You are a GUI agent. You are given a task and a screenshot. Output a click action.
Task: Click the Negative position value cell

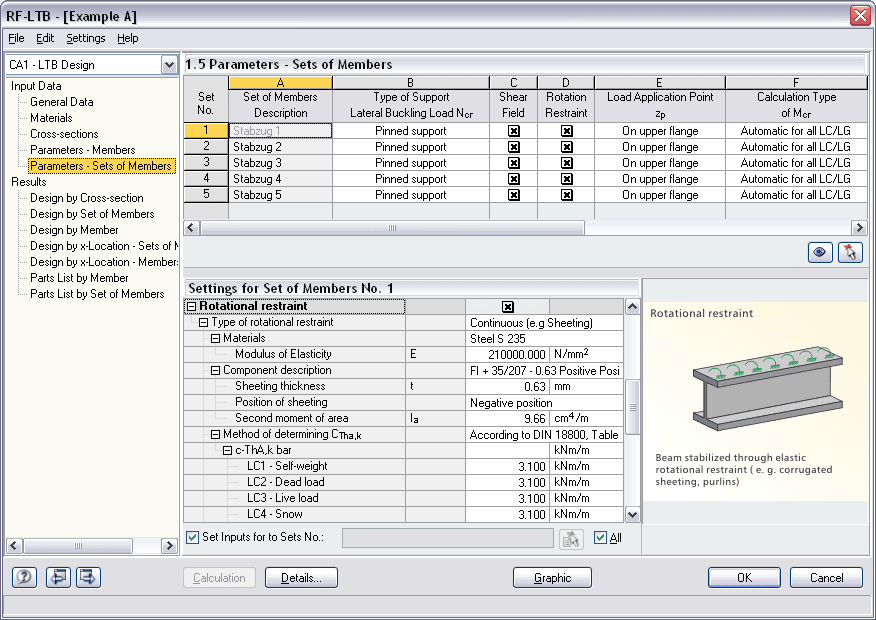pyautogui.click(x=544, y=403)
